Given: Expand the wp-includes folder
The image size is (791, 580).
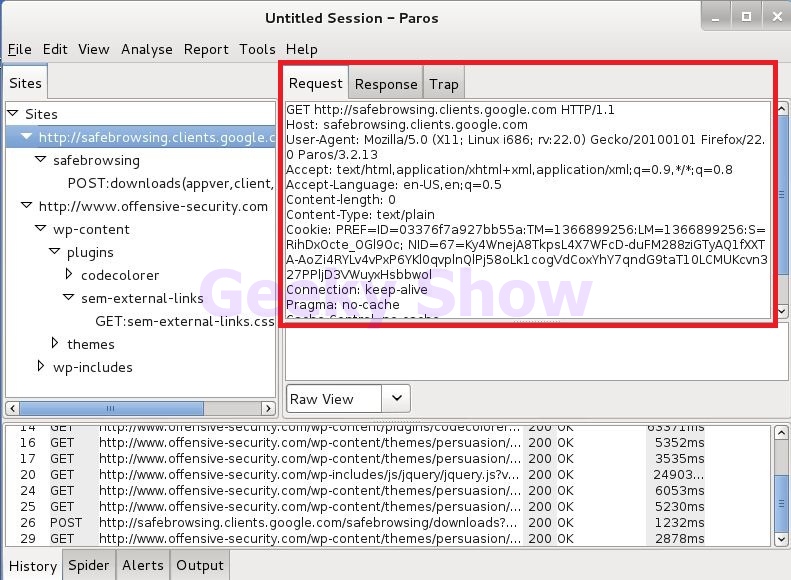Looking at the screenshot, I should (41, 366).
